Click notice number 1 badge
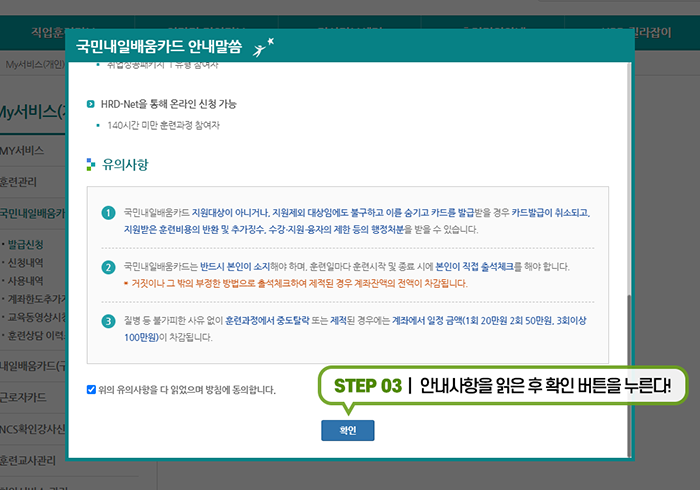Viewport: 700px width, 490px height. [108, 213]
